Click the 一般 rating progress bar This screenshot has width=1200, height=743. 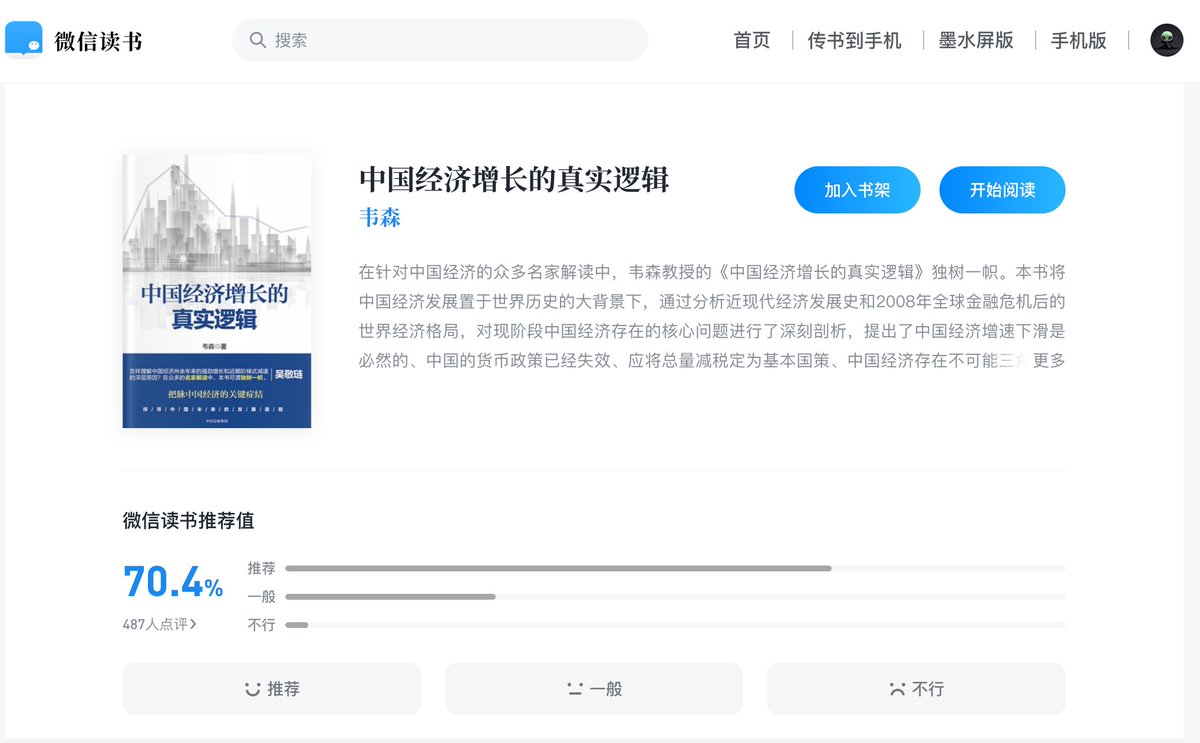point(675,597)
